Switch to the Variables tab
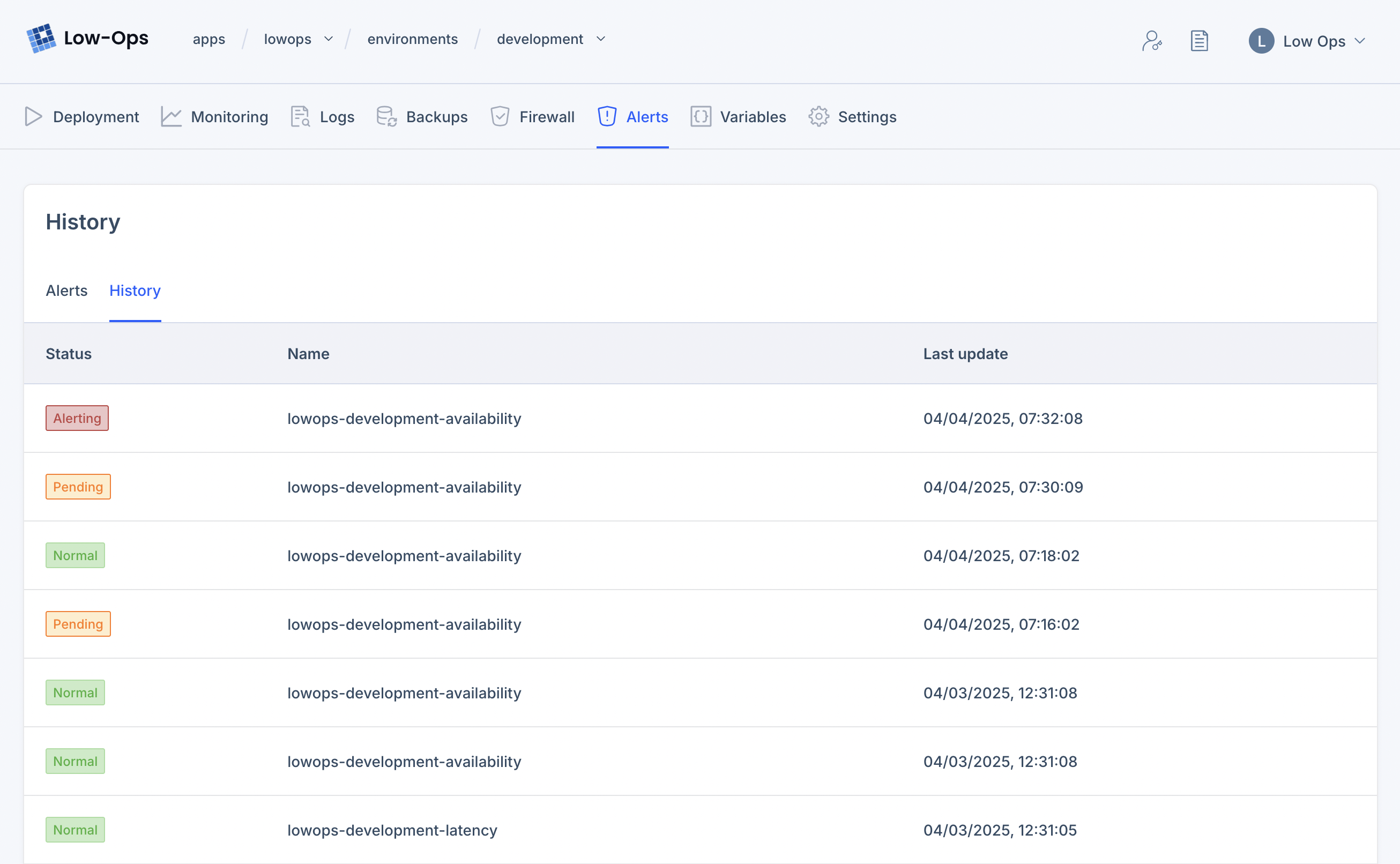1400x864 pixels. pyautogui.click(x=738, y=116)
